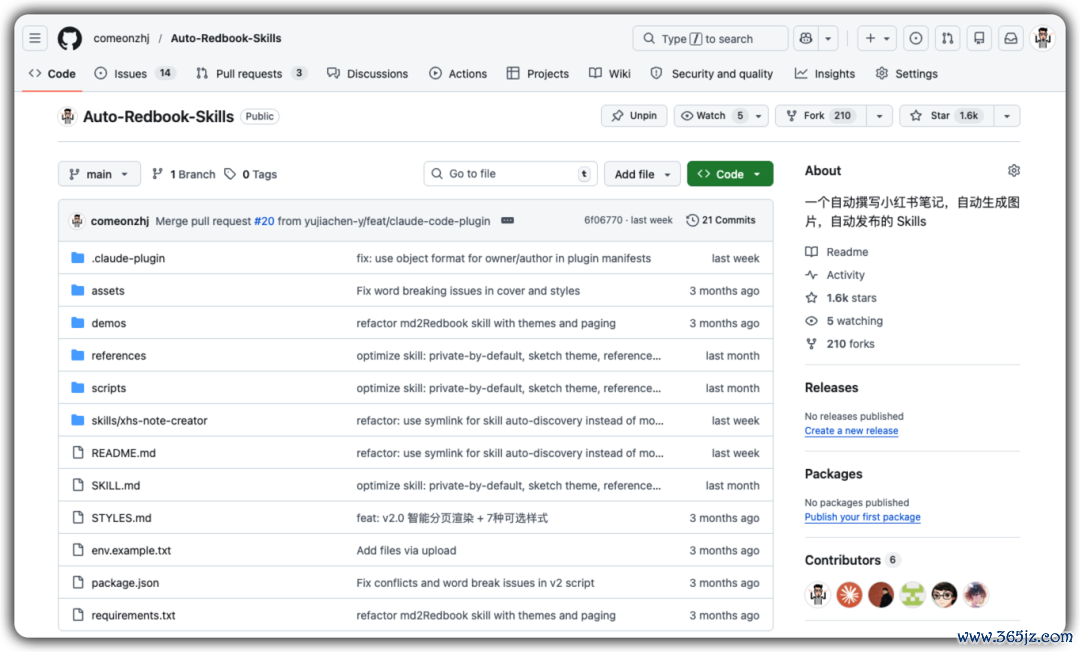Image resolution: width=1080 pixels, height=652 pixels.
Task: Click the Unpin button
Action: [x=634, y=116]
